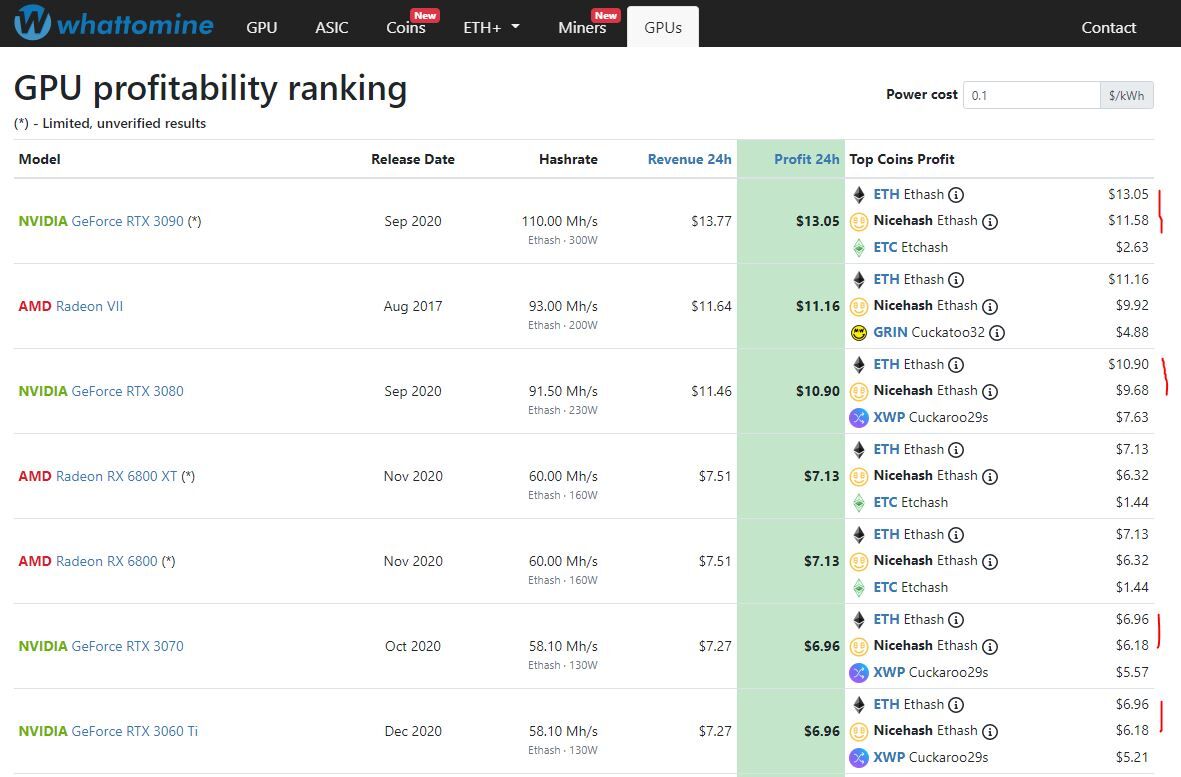Click GRIN smiley coin icon
This screenshot has width=1181, height=777.
click(x=859, y=333)
